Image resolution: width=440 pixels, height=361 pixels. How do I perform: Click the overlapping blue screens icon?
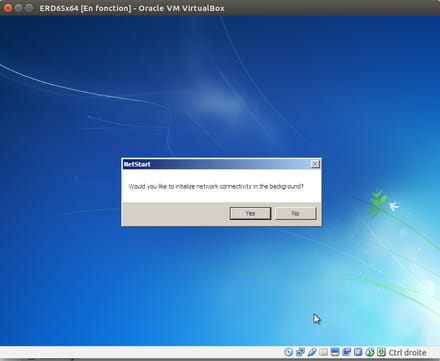click(347, 352)
